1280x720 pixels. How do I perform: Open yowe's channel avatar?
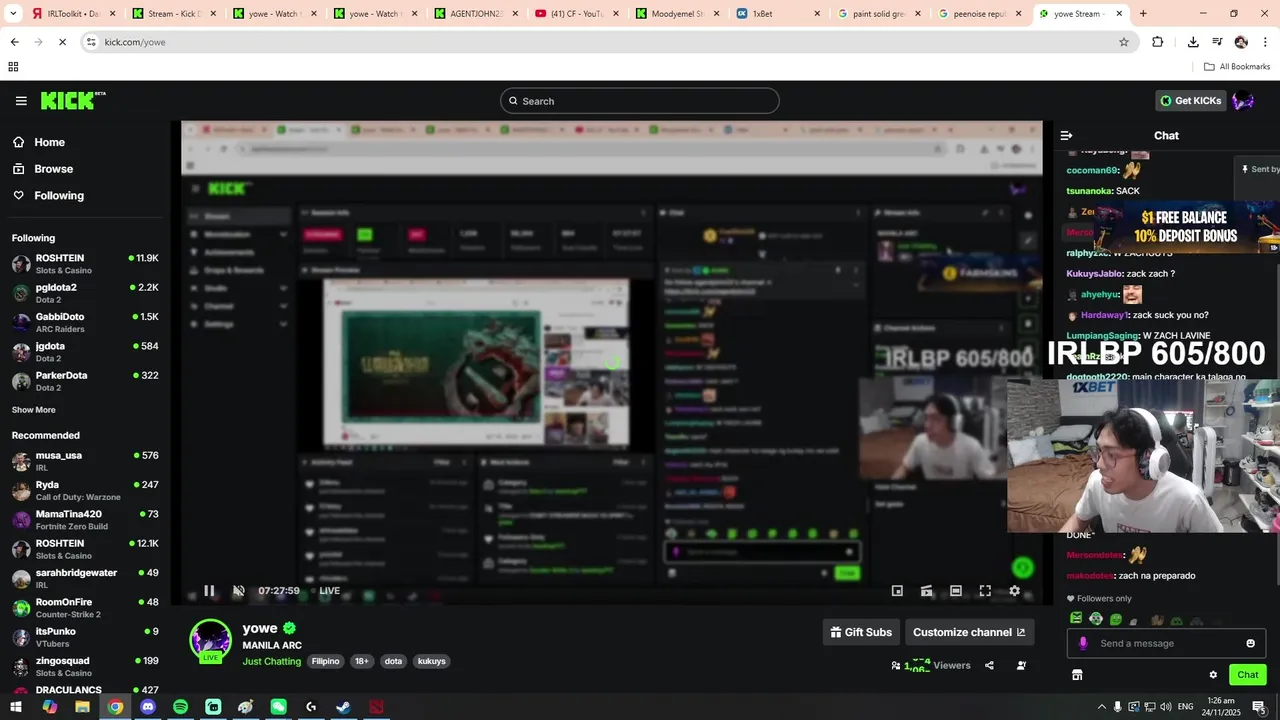211,641
